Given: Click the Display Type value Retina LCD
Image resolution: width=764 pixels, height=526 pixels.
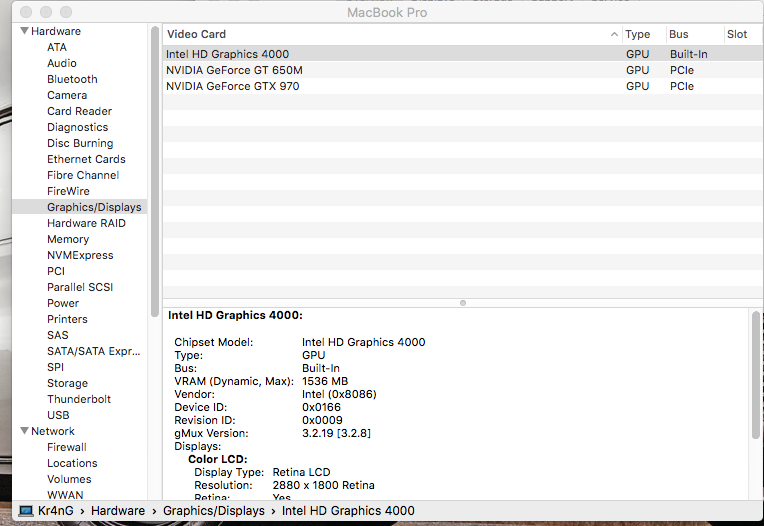Looking at the screenshot, I should pyautogui.click(x=301, y=472).
